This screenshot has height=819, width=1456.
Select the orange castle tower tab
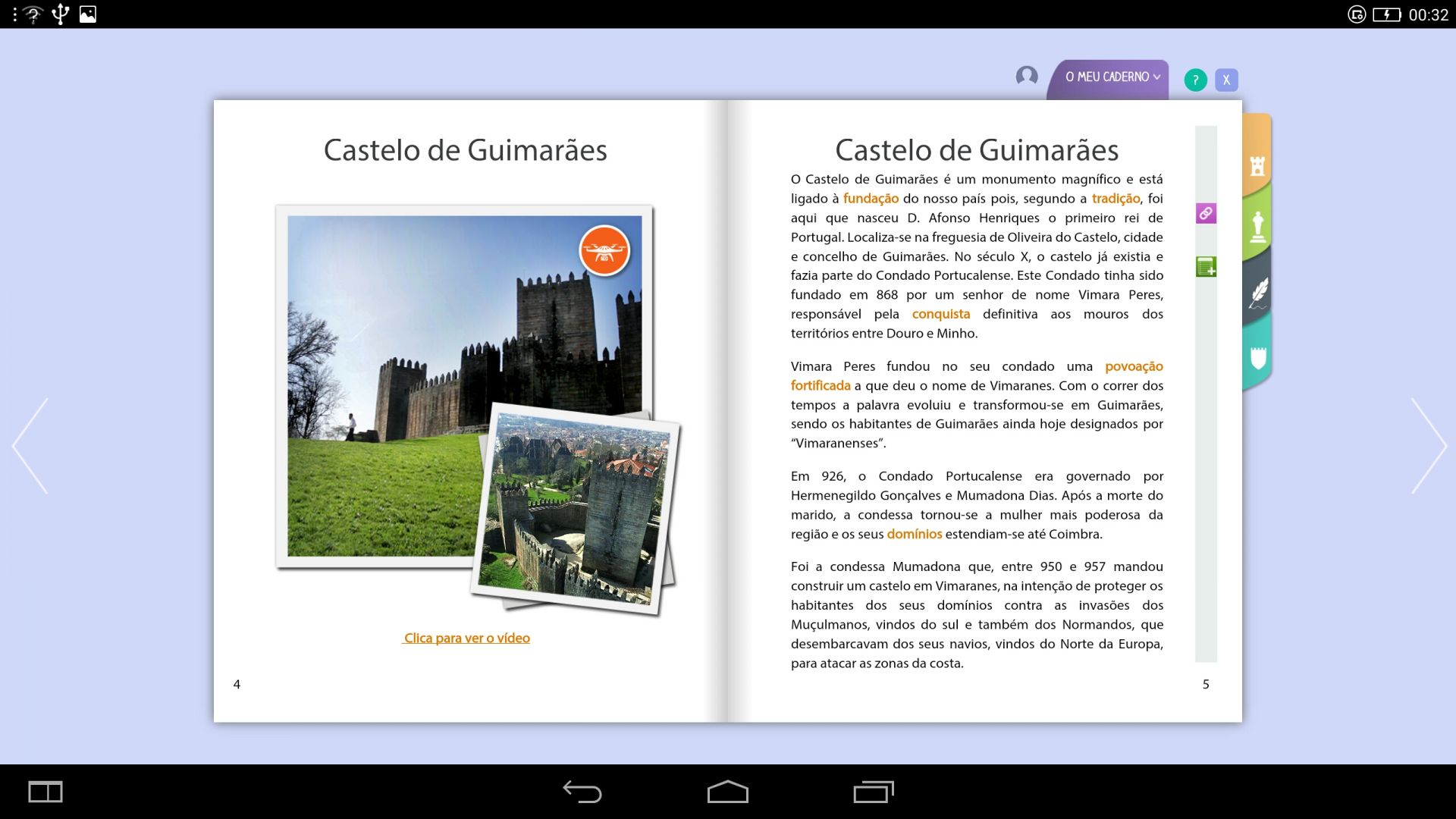(1257, 165)
